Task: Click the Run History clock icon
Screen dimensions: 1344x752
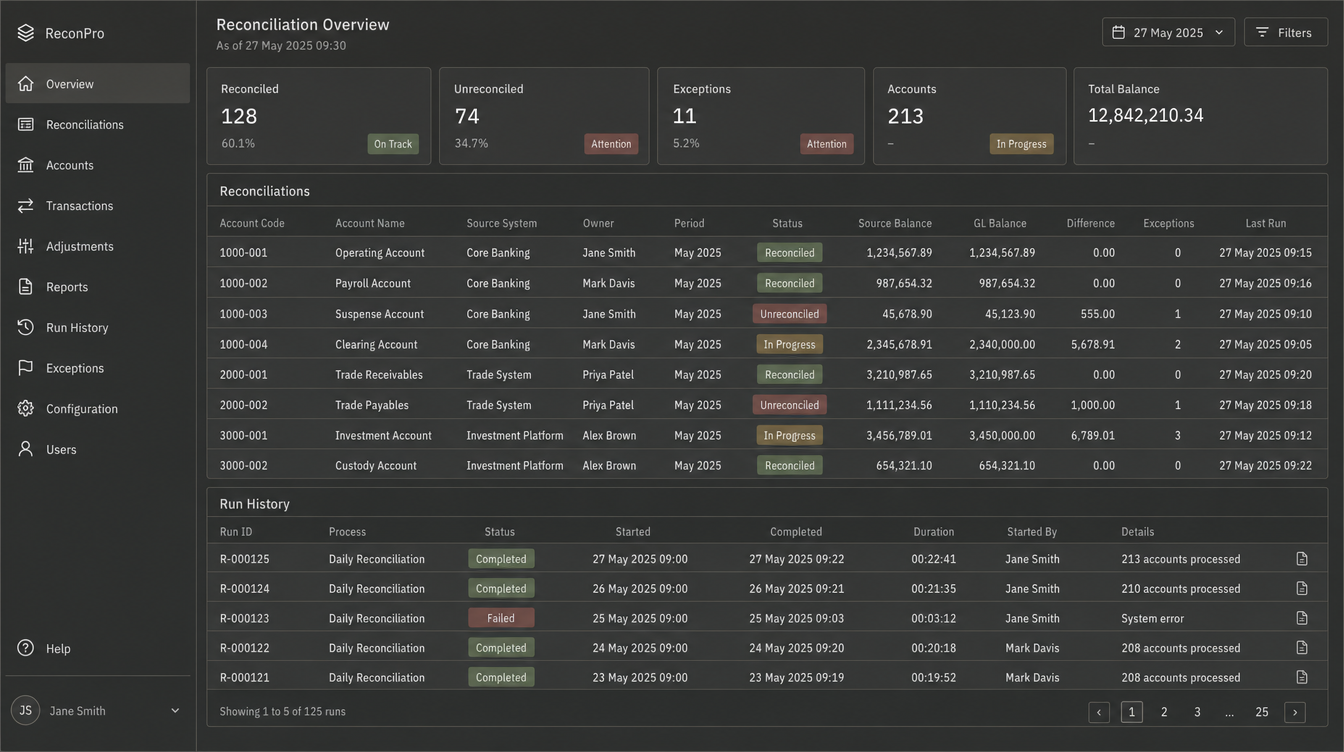Action: (26, 327)
